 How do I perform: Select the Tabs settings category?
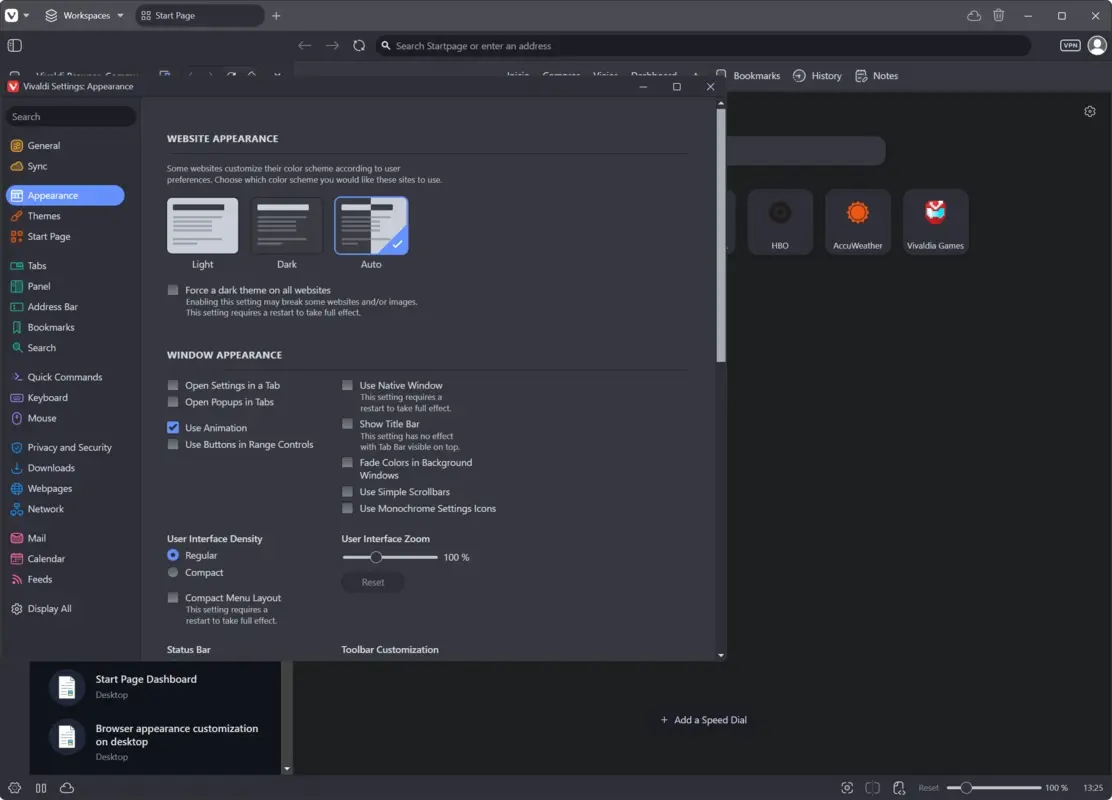pos(37,265)
